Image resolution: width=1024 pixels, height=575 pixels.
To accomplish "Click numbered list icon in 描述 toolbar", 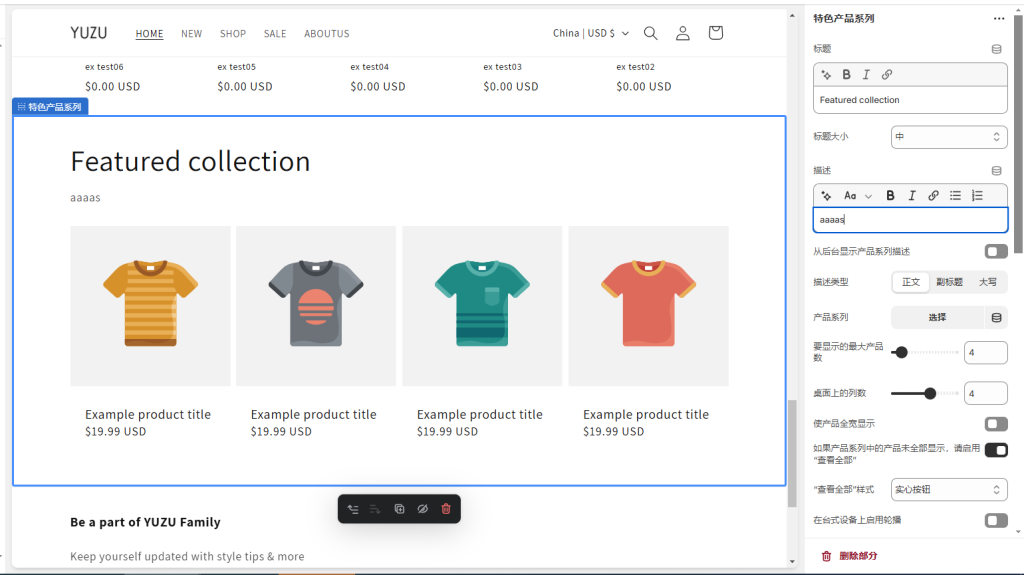I will (x=977, y=196).
